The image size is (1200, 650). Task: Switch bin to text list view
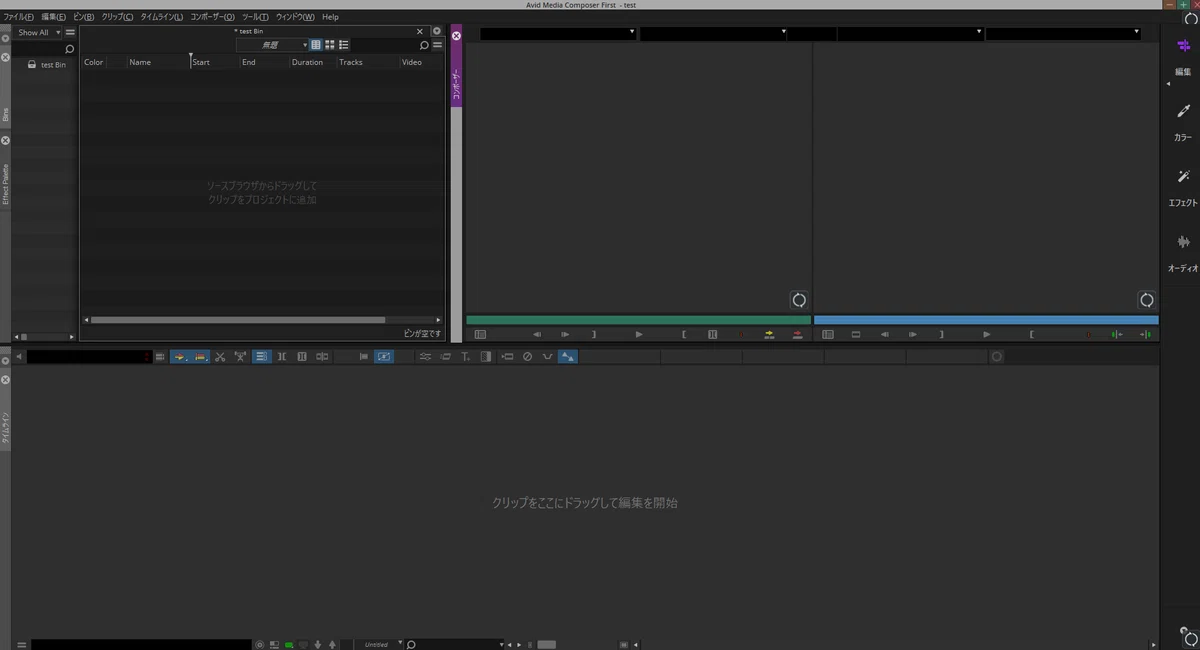coord(316,45)
